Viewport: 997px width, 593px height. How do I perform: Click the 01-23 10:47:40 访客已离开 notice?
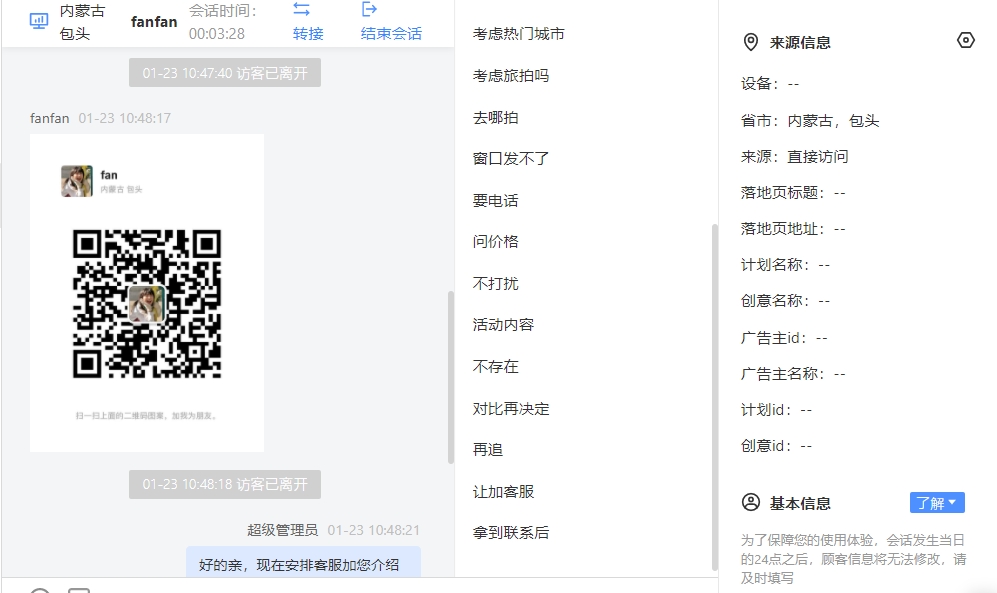pyautogui.click(x=225, y=73)
